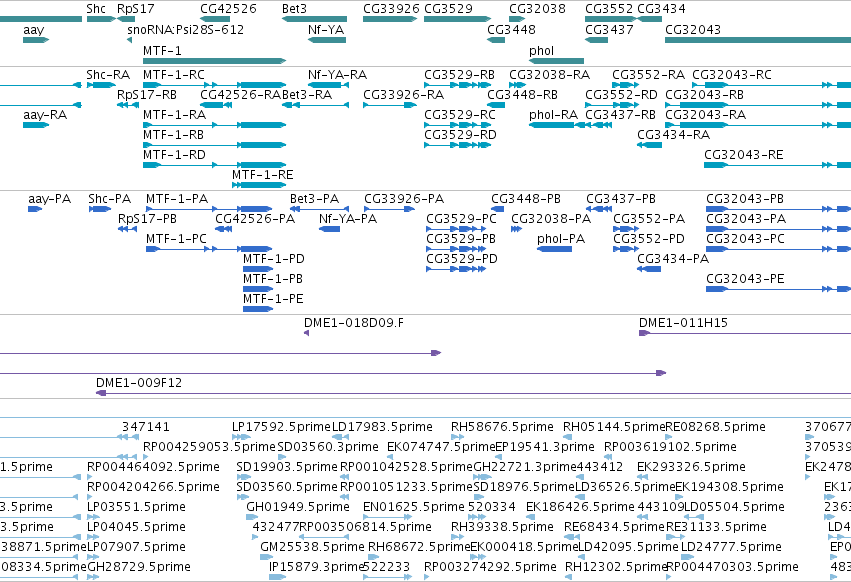Select the RpS17 gene label
851x582 pixels.
136,9
